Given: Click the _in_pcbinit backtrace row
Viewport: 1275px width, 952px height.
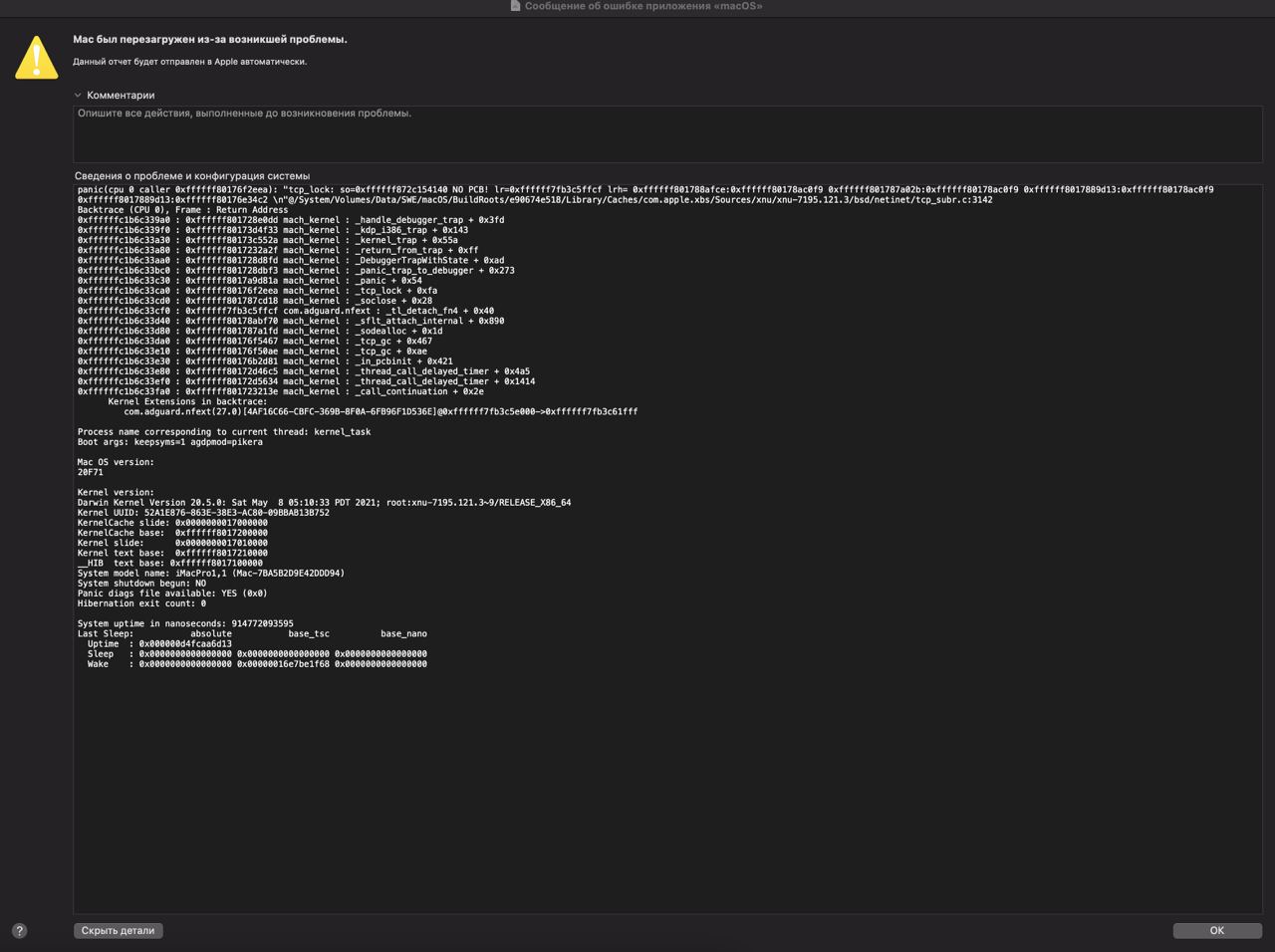Looking at the screenshot, I should [265, 361].
